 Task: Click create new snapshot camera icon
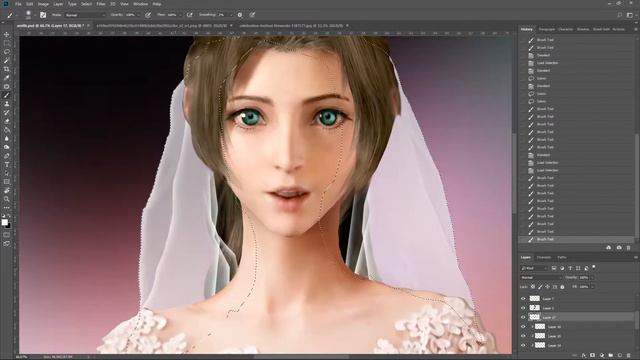[619, 248]
